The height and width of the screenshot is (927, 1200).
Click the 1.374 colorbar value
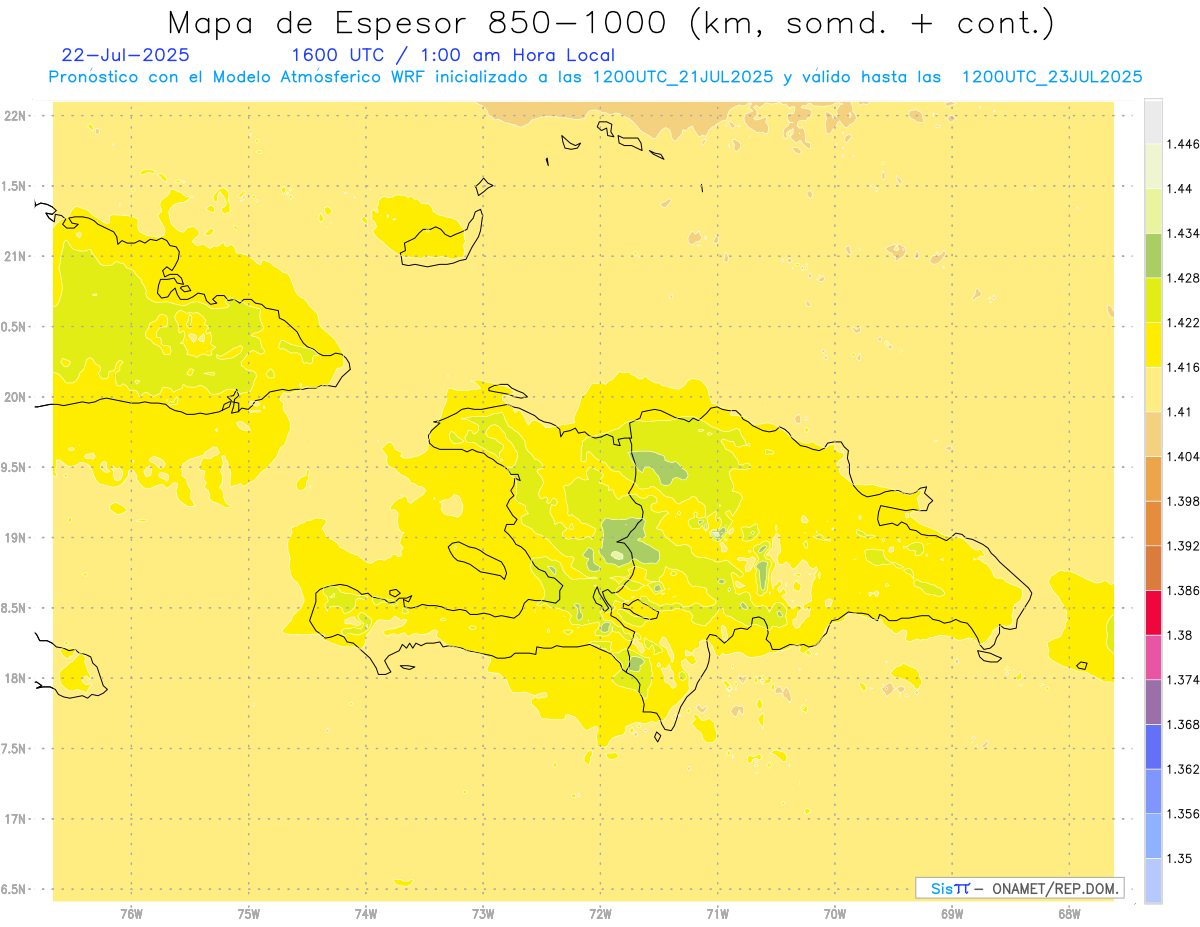tap(1184, 680)
